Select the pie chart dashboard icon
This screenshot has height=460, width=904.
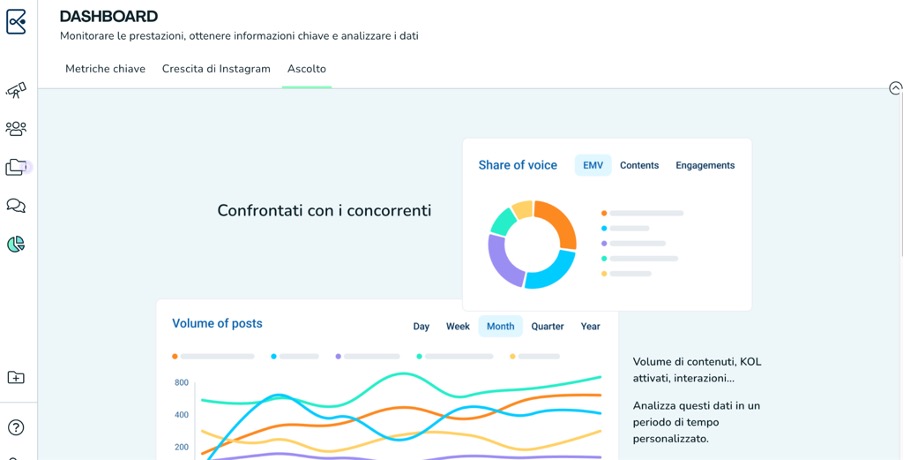[16, 244]
